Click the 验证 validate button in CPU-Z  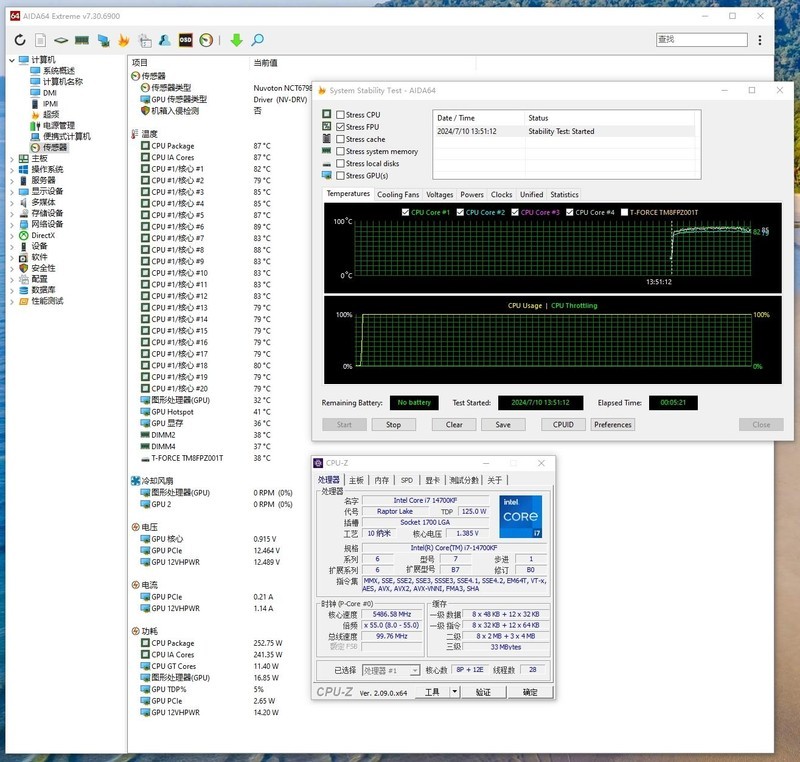click(x=482, y=692)
